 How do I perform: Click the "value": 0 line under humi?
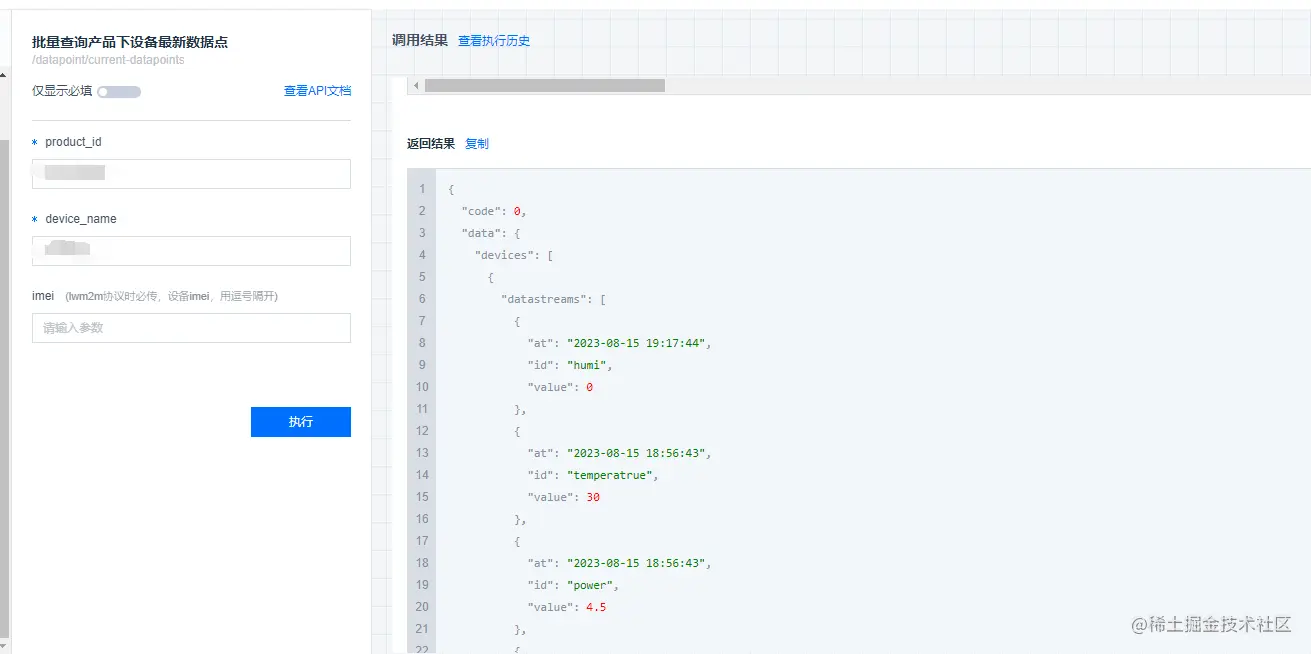click(x=560, y=387)
